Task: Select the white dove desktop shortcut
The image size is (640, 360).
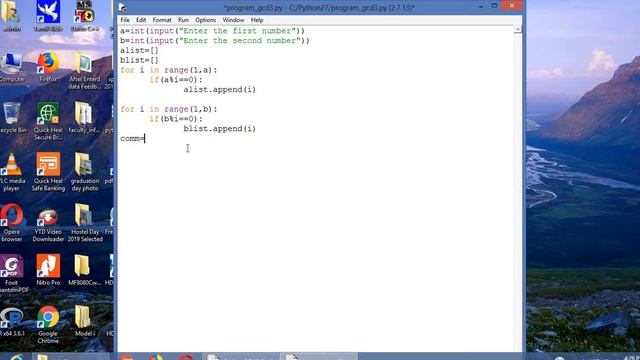Action: [48, 16]
